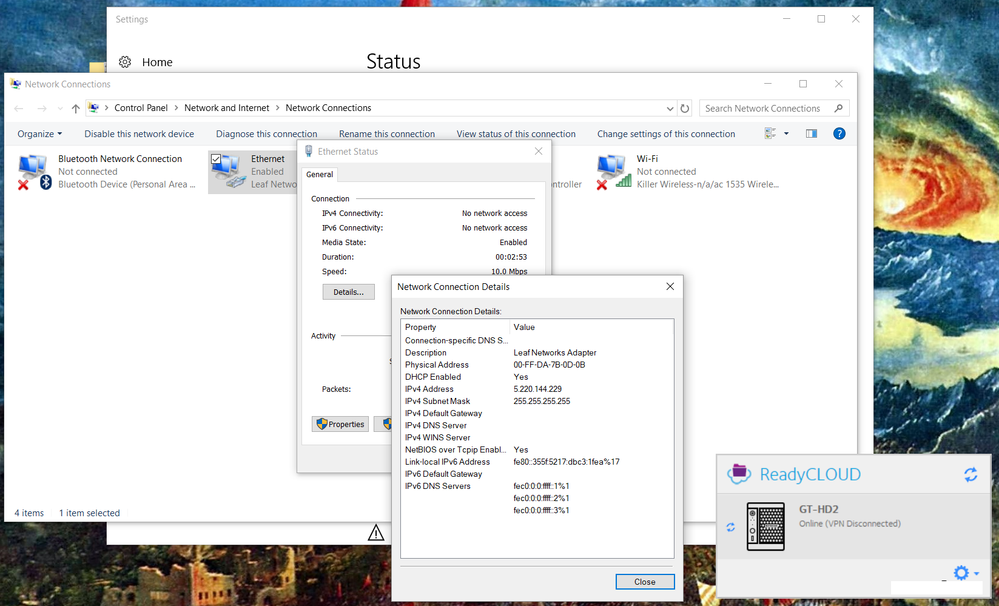999x606 pixels.
Task: Click the small sync icon beside GT-HD2
Action: [730, 527]
